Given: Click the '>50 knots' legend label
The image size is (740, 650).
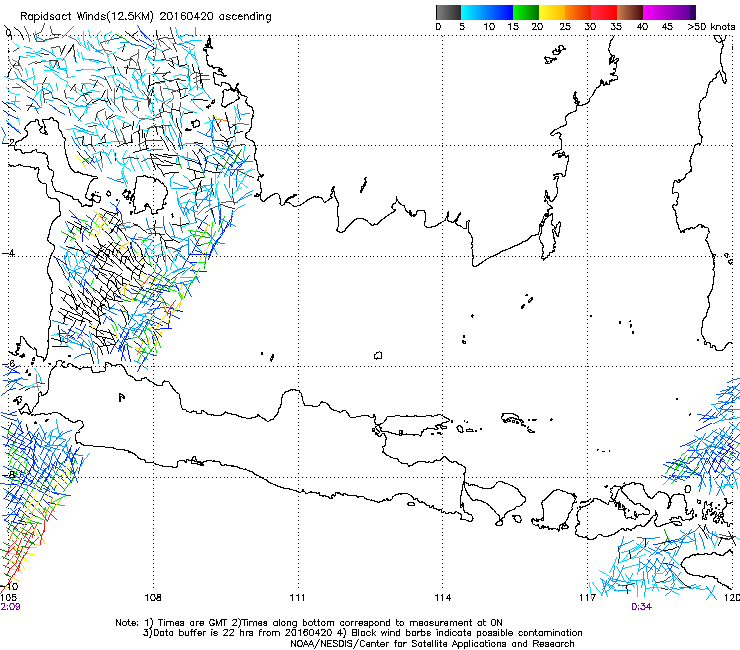Looking at the screenshot, I should click(711, 27).
